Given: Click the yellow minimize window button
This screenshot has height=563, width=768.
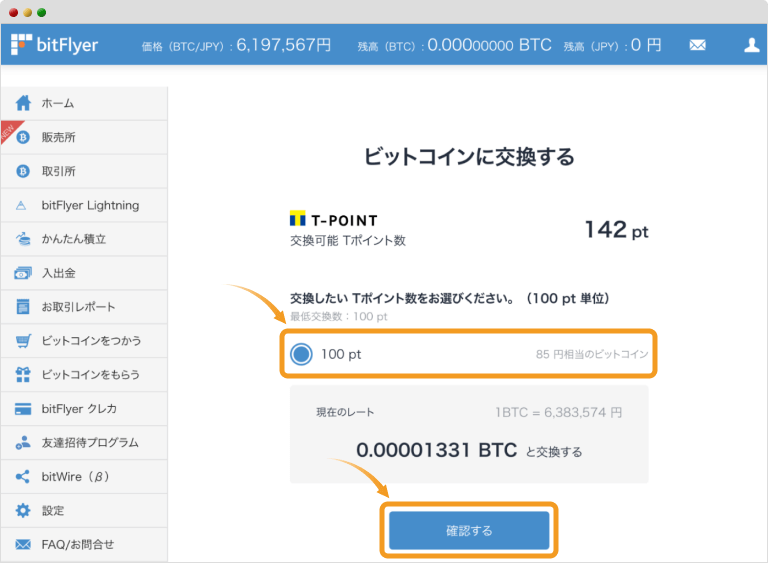Looking at the screenshot, I should 28,13.
